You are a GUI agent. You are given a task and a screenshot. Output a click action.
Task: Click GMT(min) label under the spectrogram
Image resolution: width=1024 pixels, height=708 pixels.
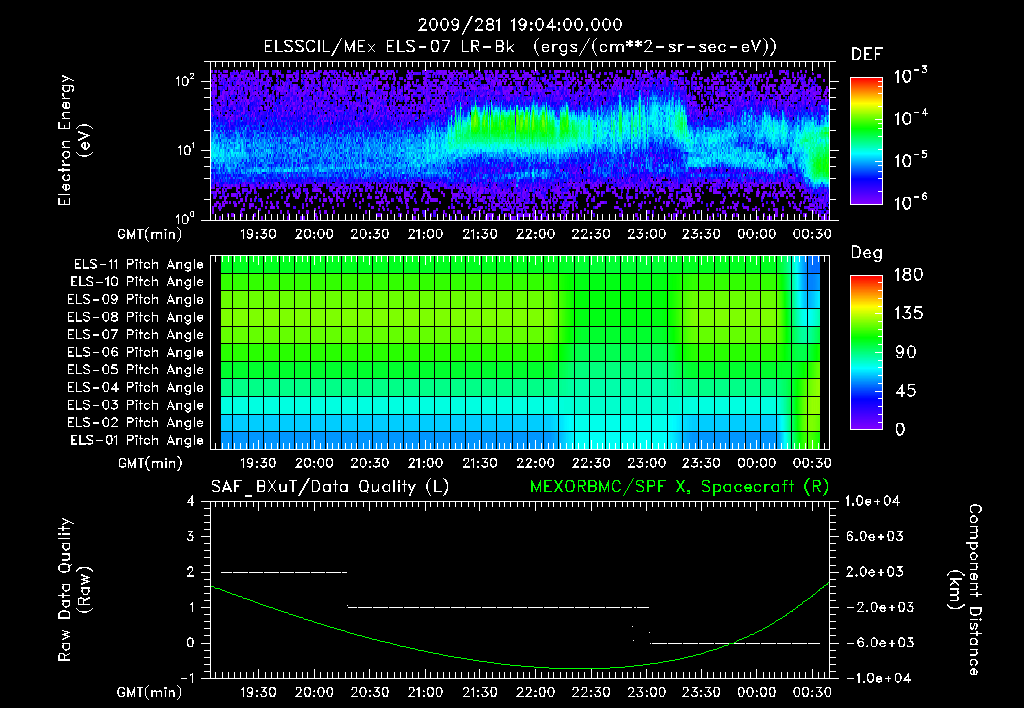(x=150, y=234)
